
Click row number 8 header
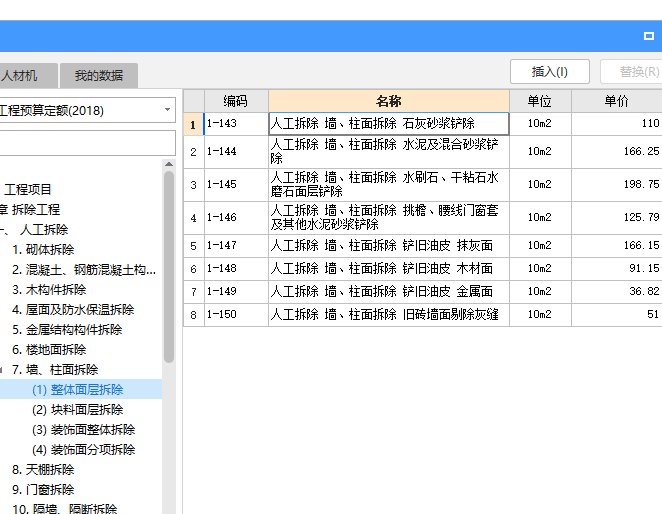193,315
